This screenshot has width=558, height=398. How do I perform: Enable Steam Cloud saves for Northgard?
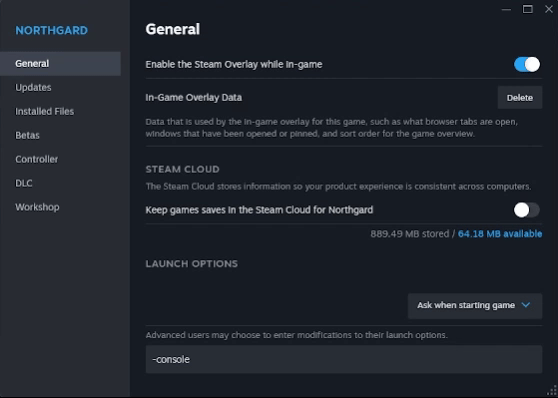[x=527, y=210]
